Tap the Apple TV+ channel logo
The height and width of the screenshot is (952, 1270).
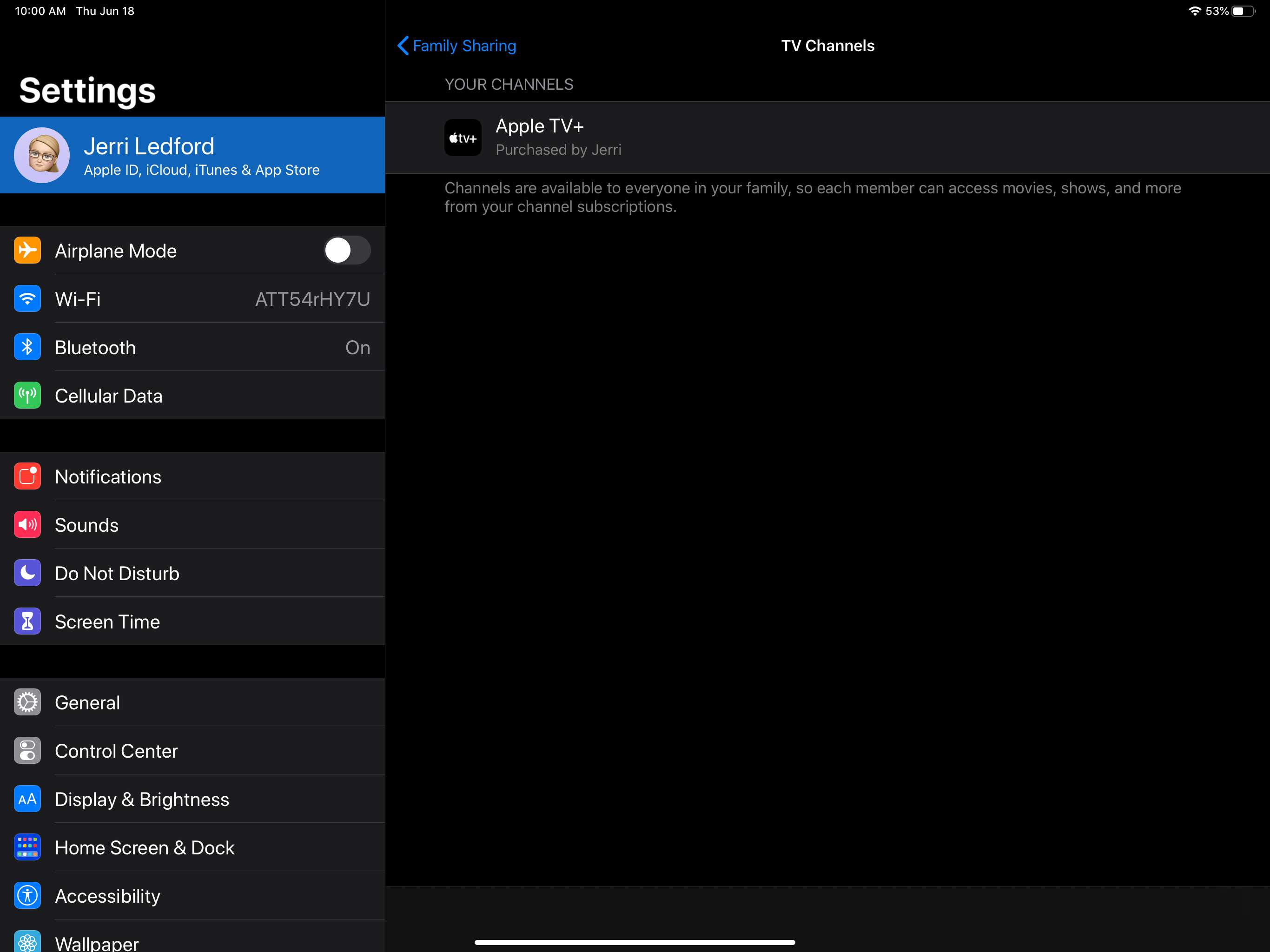(x=463, y=138)
